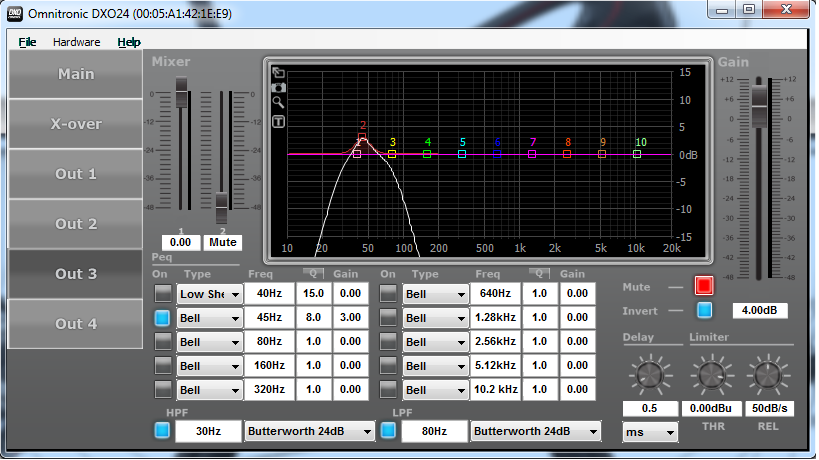This screenshot has width=819, height=460.
Task: Enable the 40Hz Low Shelf band
Action: 162,293
